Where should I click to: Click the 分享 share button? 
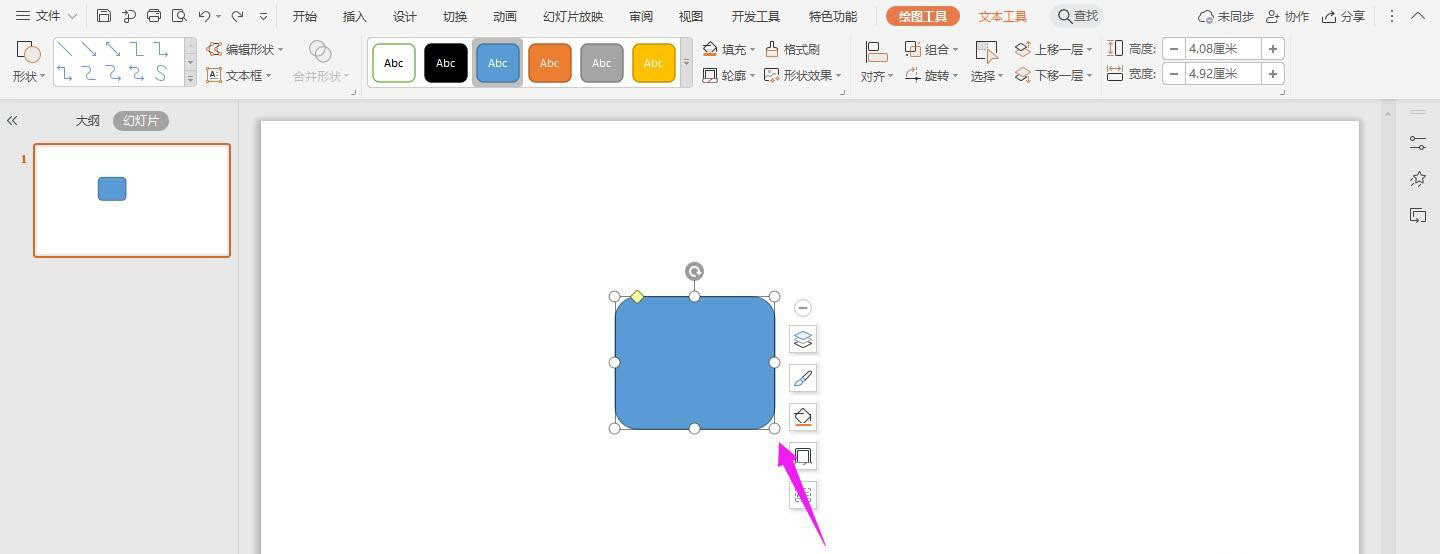tap(1343, 16)
